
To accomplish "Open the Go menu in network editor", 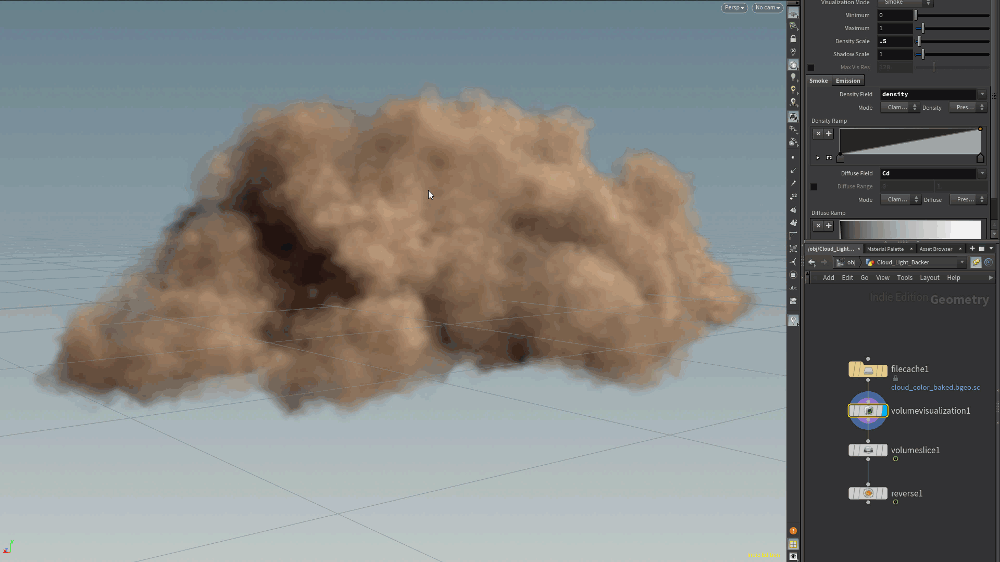I will tap(864, 277).
